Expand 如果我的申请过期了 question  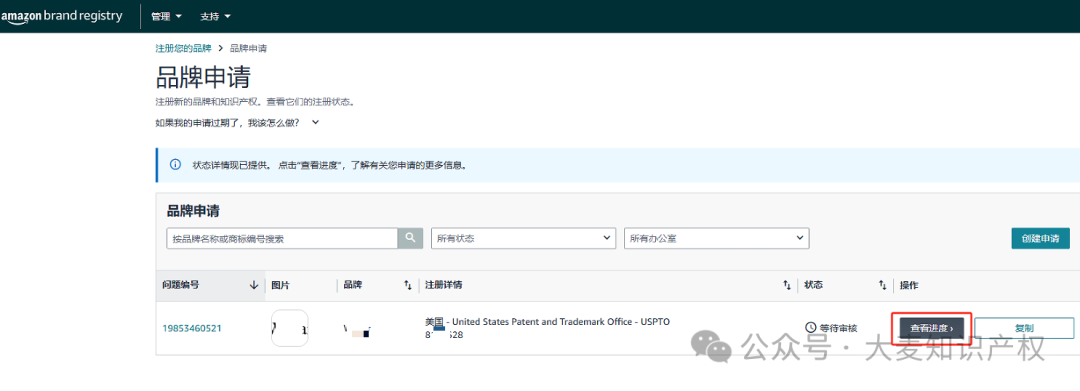(x=238, y=123)
